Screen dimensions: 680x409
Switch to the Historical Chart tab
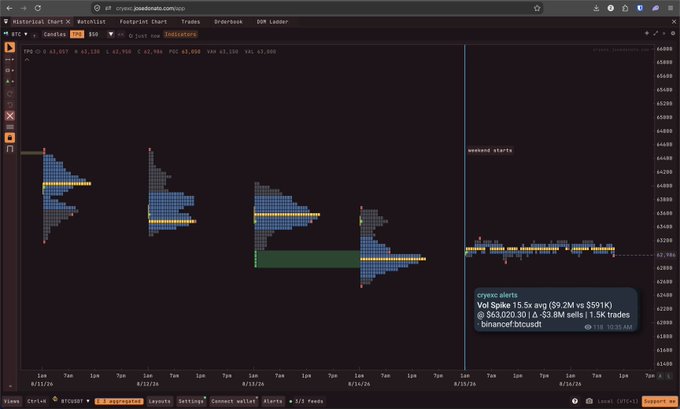pyautogui.click(x=37, y=21)
